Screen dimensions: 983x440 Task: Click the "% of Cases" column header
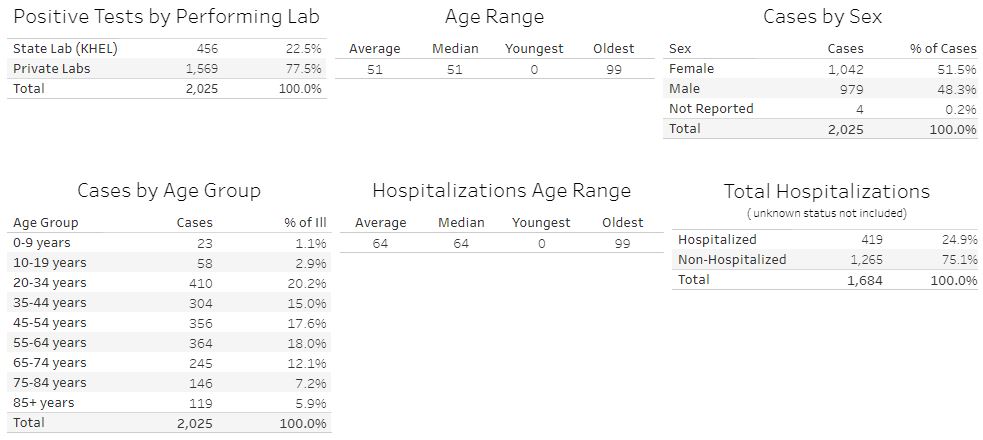click(945, 48)
